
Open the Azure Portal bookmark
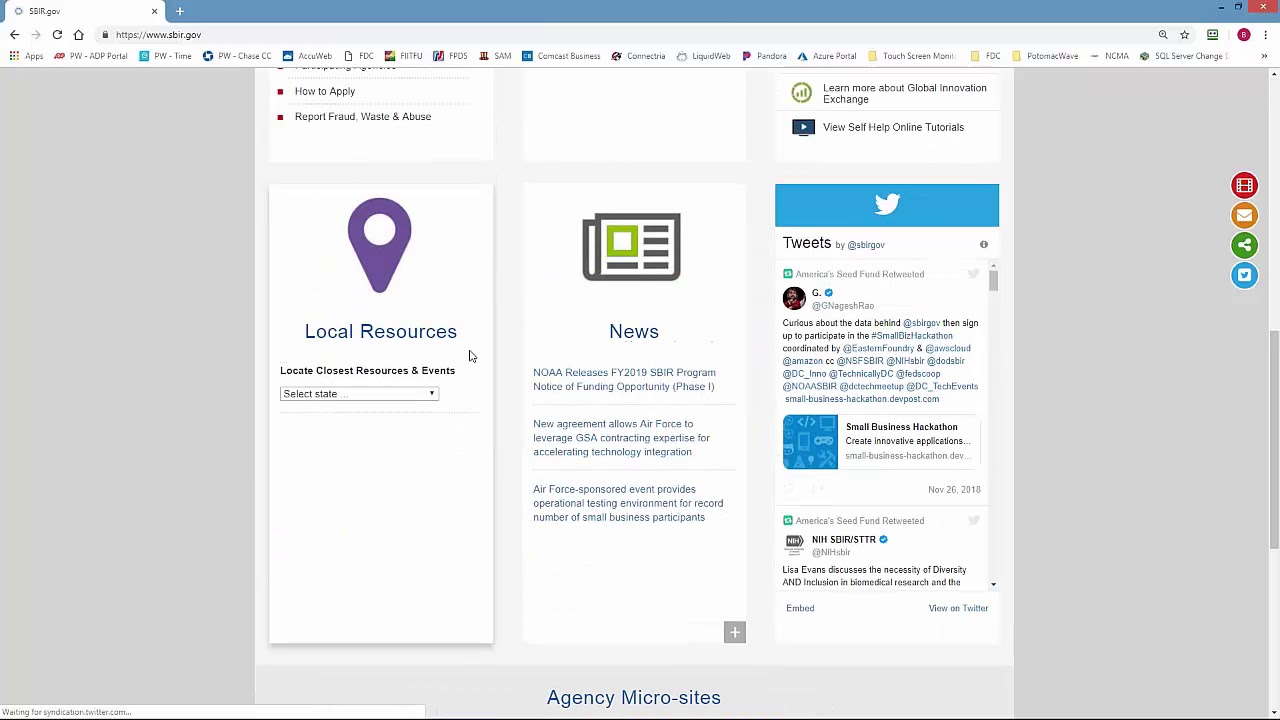point(826,56)
